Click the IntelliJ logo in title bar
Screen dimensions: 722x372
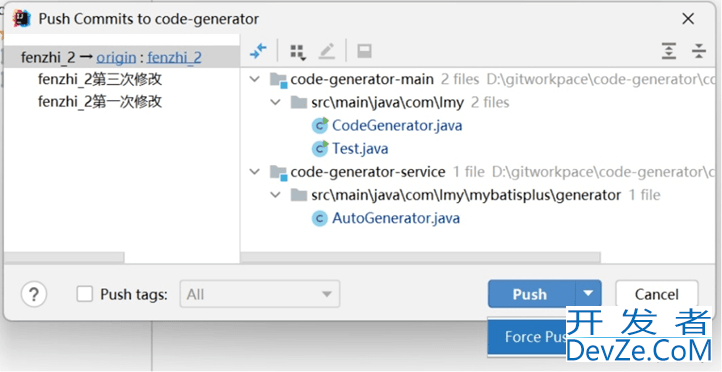(x=21, y=18)
